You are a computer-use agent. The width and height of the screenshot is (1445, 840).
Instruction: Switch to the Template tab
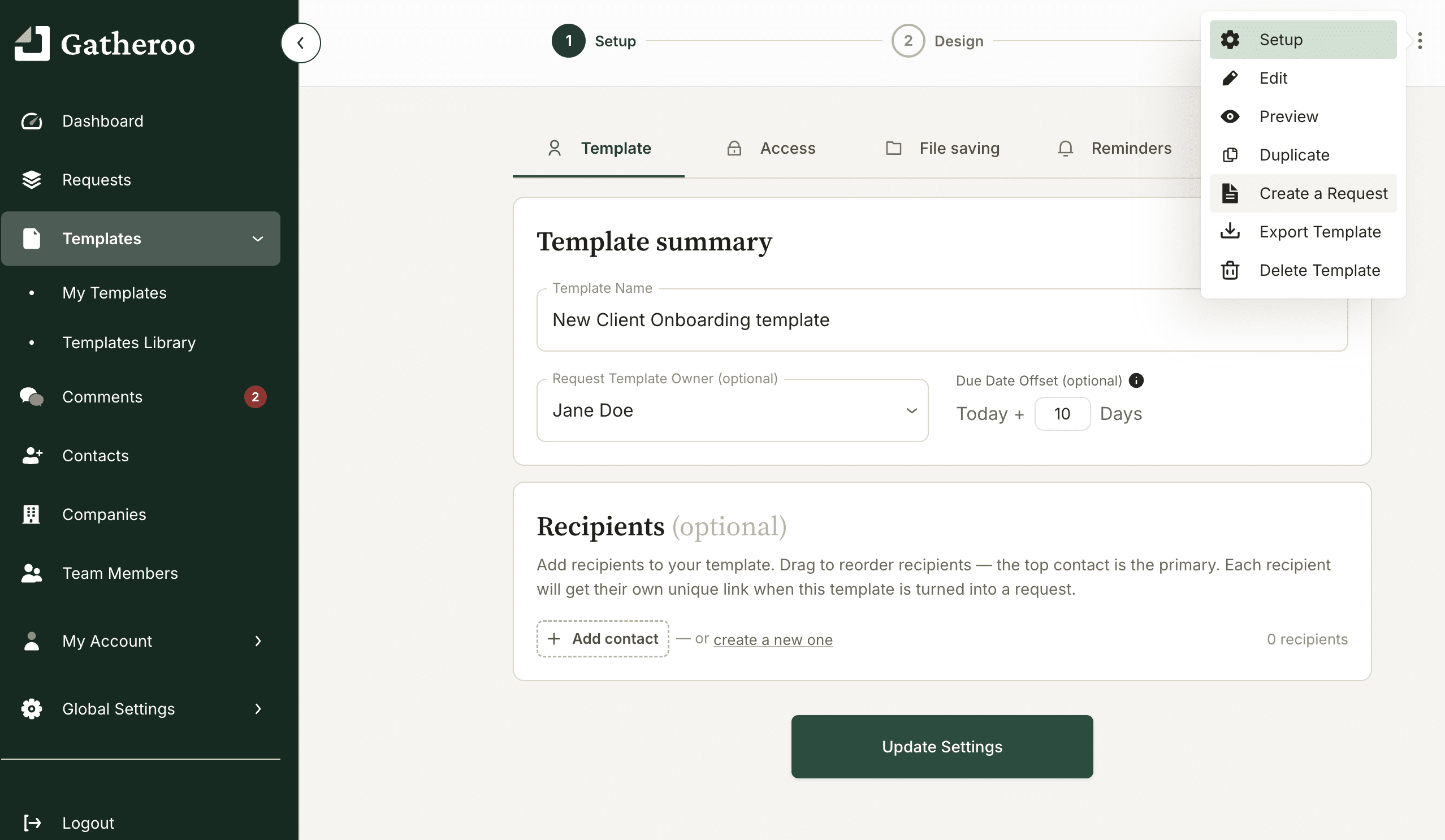click(599, 149)
